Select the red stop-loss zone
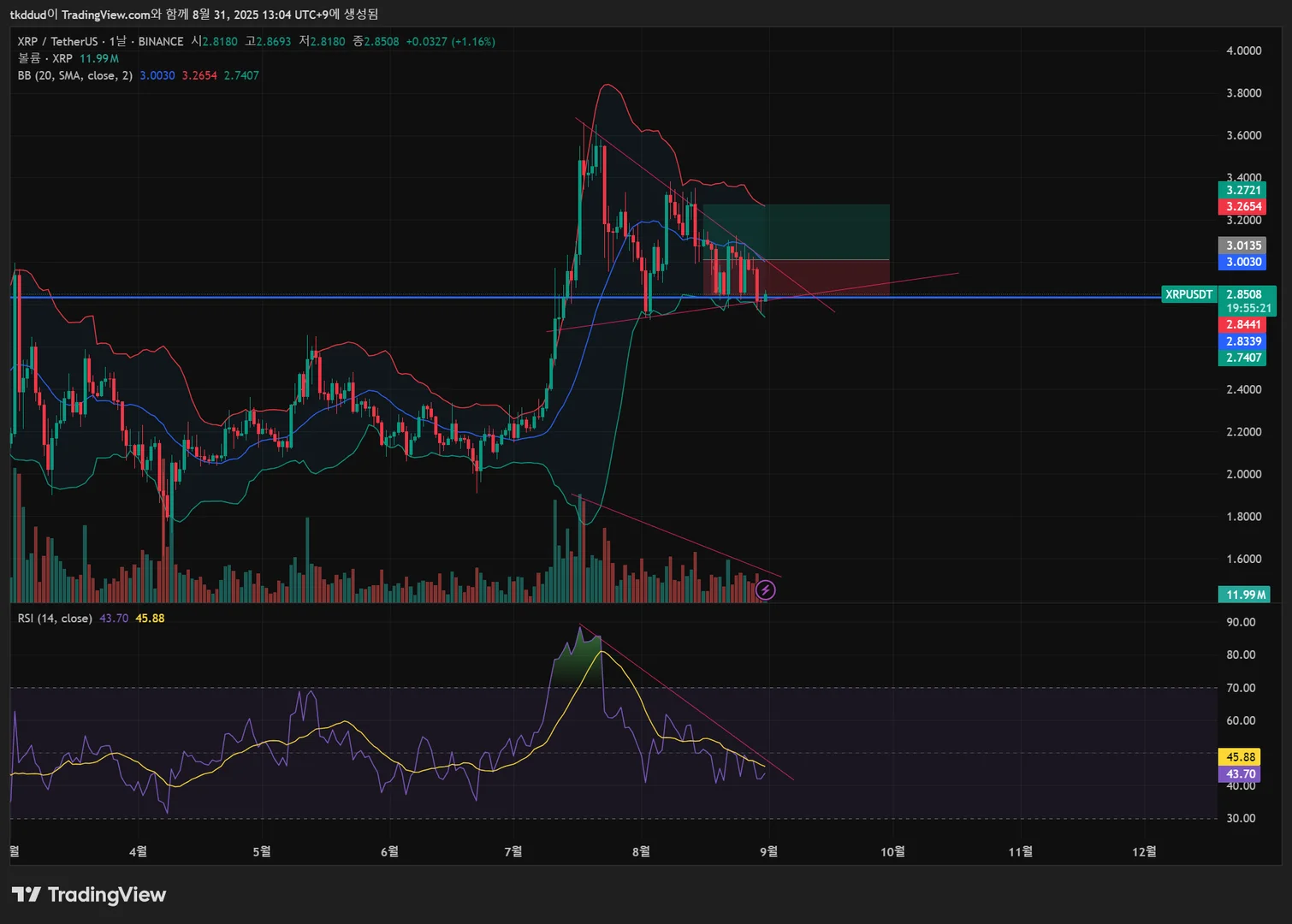This screenshot has width=1292, height=924. pos(796,278)
